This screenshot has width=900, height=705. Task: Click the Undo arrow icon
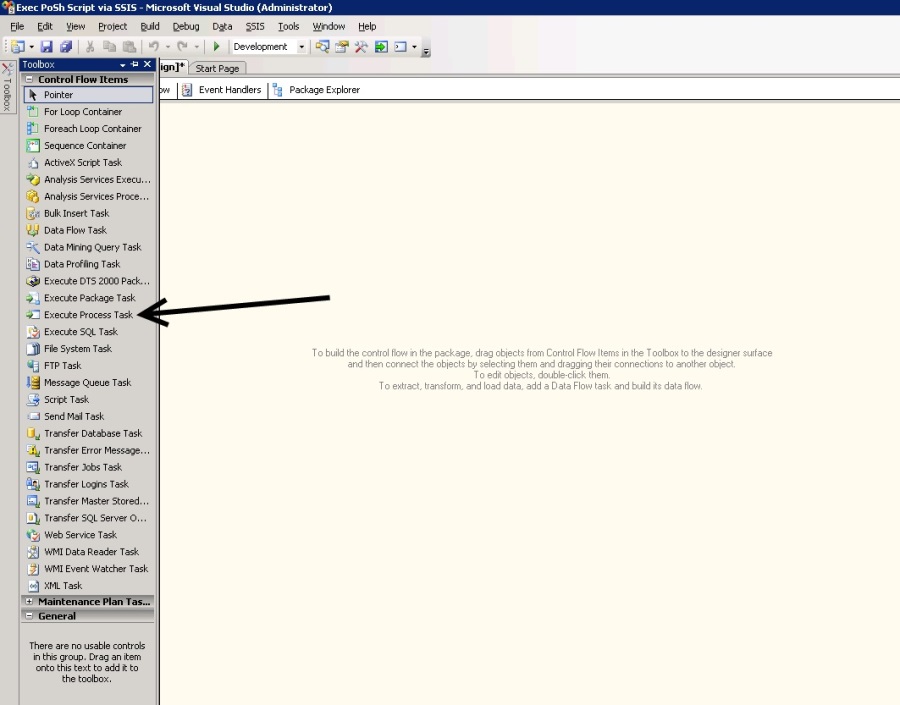click(153, 47)
